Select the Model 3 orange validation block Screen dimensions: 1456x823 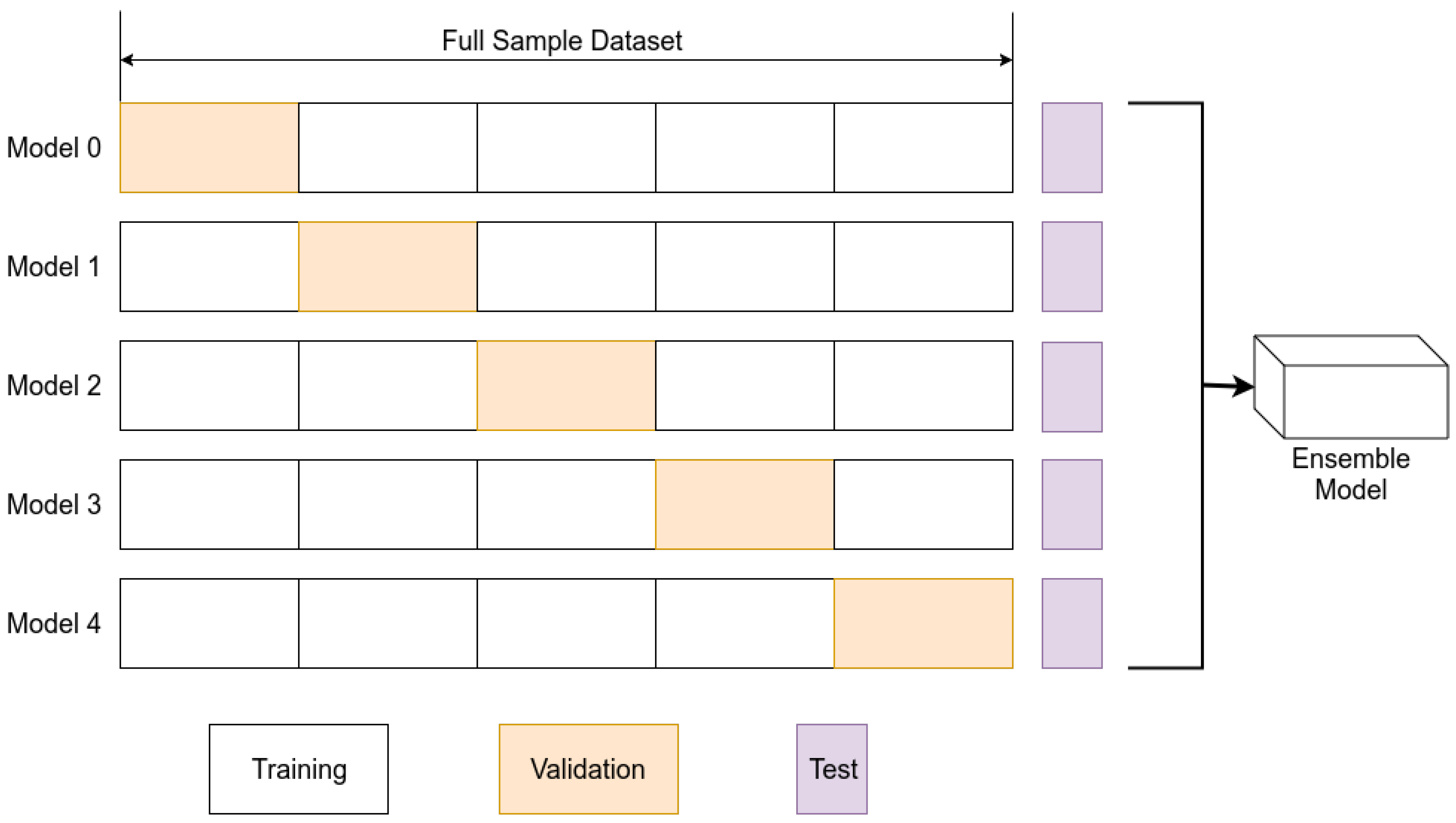pos(744,504)
